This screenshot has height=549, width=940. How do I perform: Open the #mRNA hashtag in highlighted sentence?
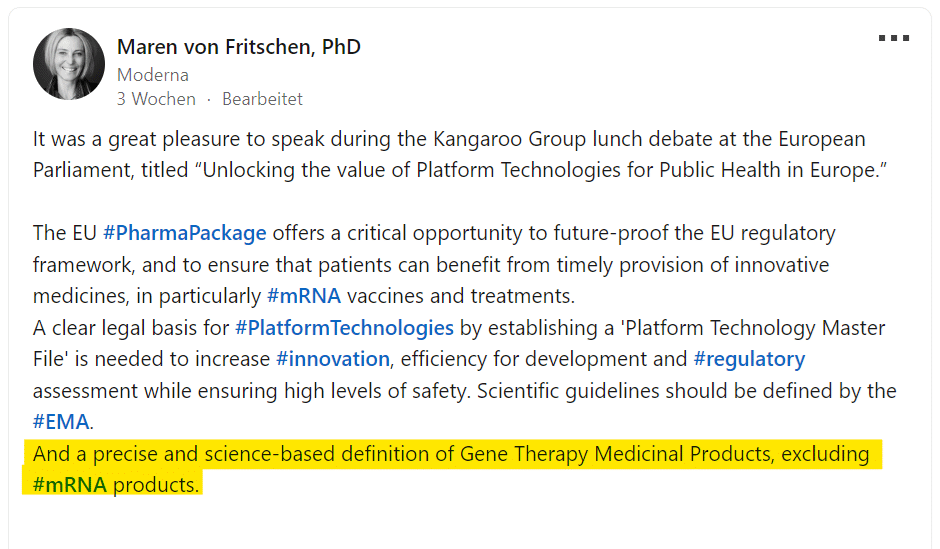click(x=70, y=485)
